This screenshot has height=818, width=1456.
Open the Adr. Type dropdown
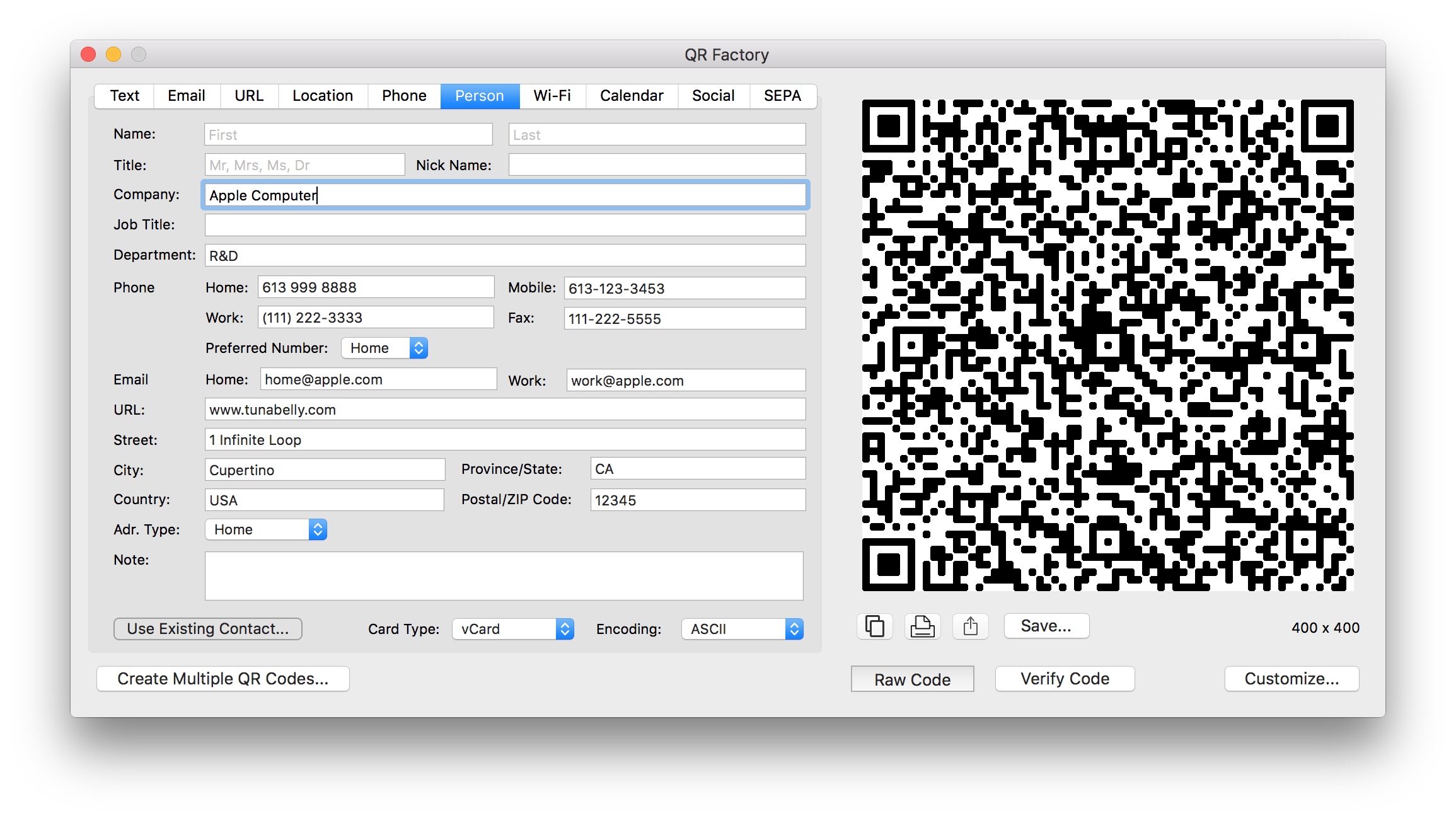(x=266, y=529)
